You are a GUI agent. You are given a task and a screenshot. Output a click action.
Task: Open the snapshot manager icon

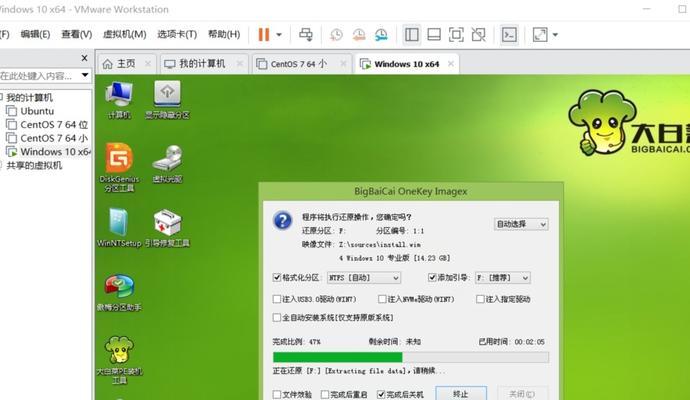tap(381, 35)
